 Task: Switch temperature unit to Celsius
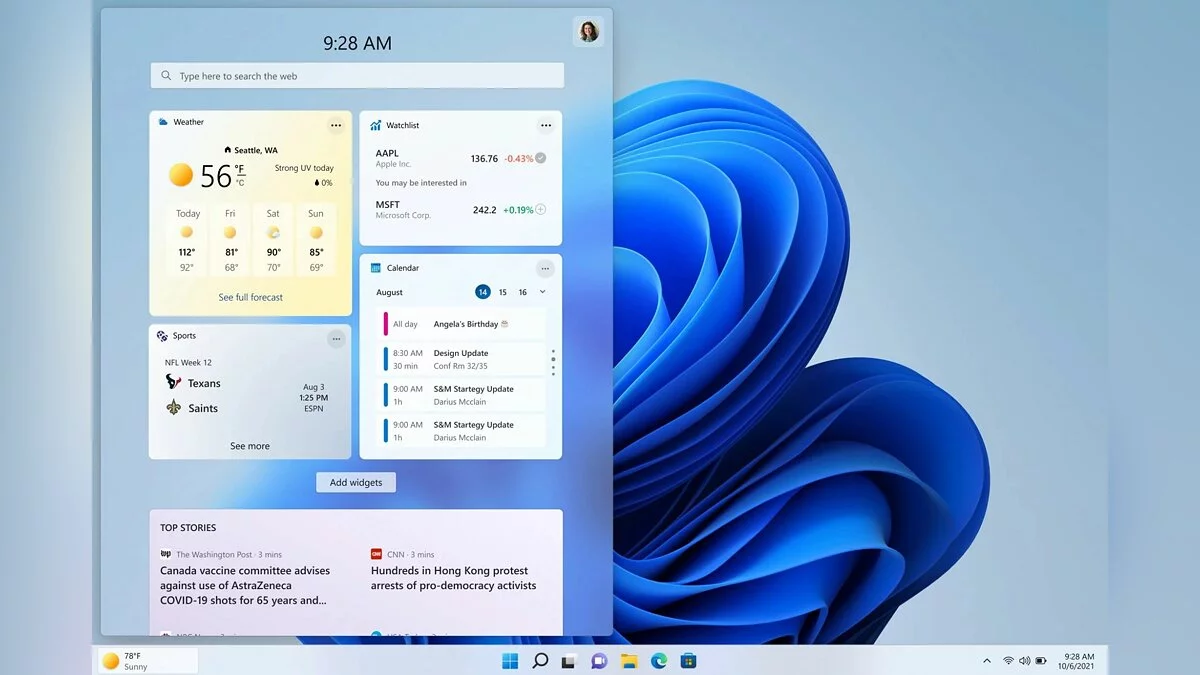pyautogui.click(x=240, y=183)
